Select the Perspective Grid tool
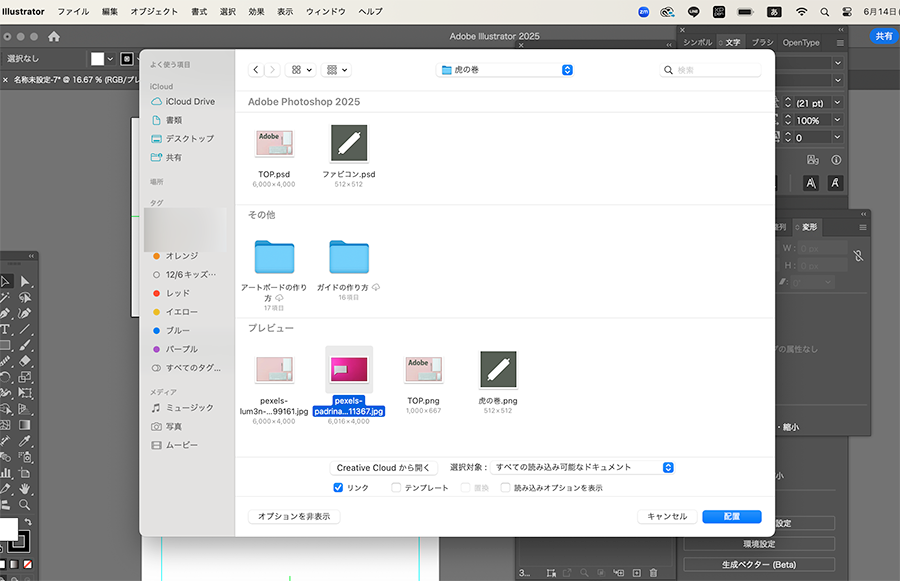 25,409
